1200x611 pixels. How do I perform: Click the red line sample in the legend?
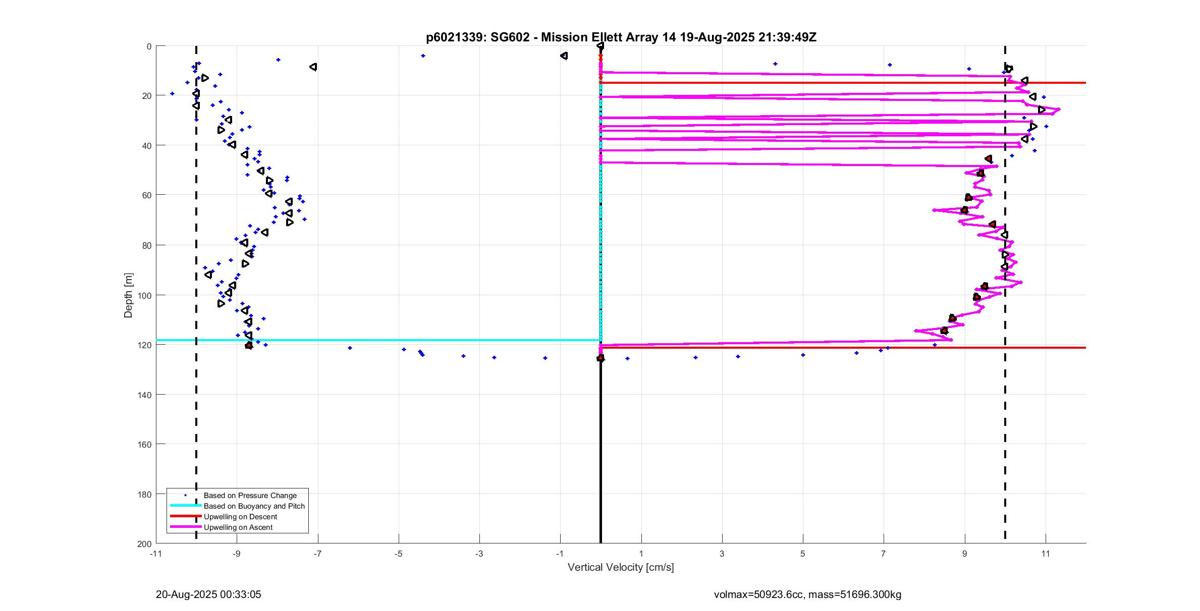tap(185, 516)
